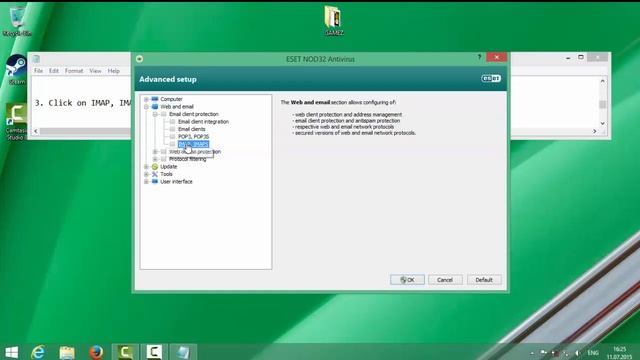640x360 pixels.
Task: Open the File menu in Notepad
Action: pyautogui.click(x=38, y=71)
